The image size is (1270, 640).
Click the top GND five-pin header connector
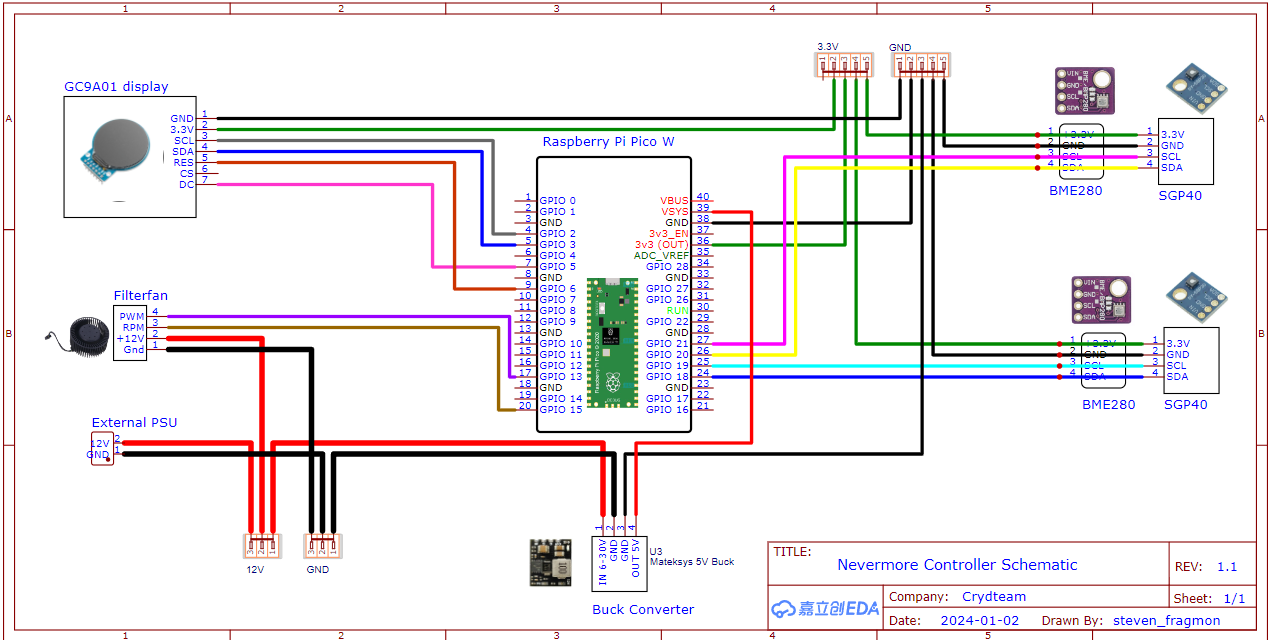(x=921, y=65)
